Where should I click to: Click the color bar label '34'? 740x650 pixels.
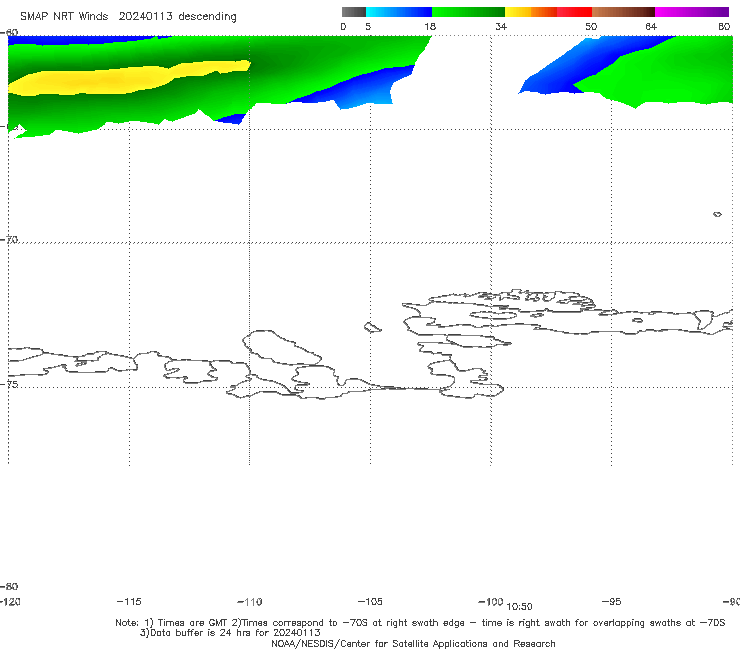coord(501,26)
